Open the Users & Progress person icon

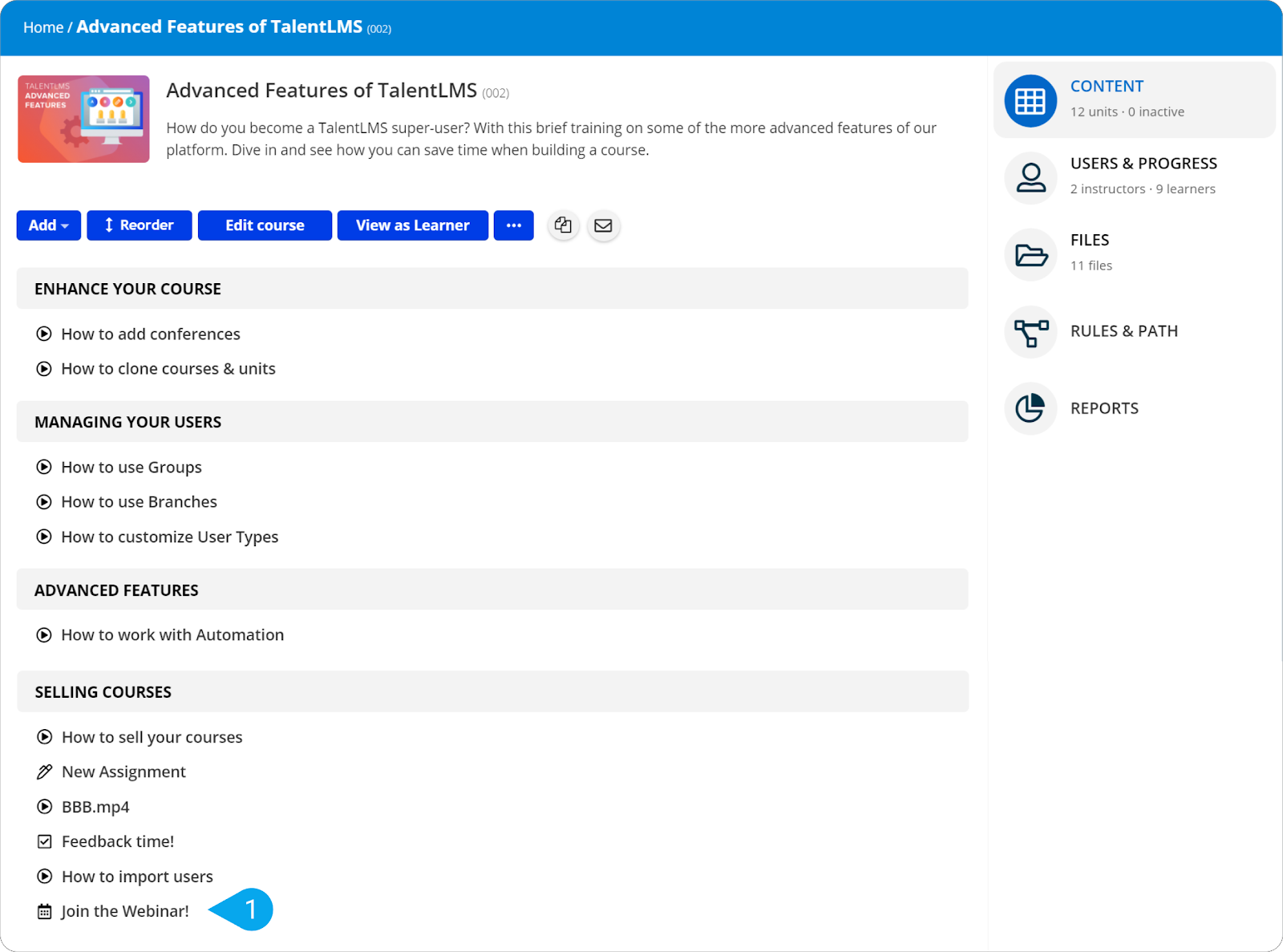pyautogui.click(x=1030, y=178)
